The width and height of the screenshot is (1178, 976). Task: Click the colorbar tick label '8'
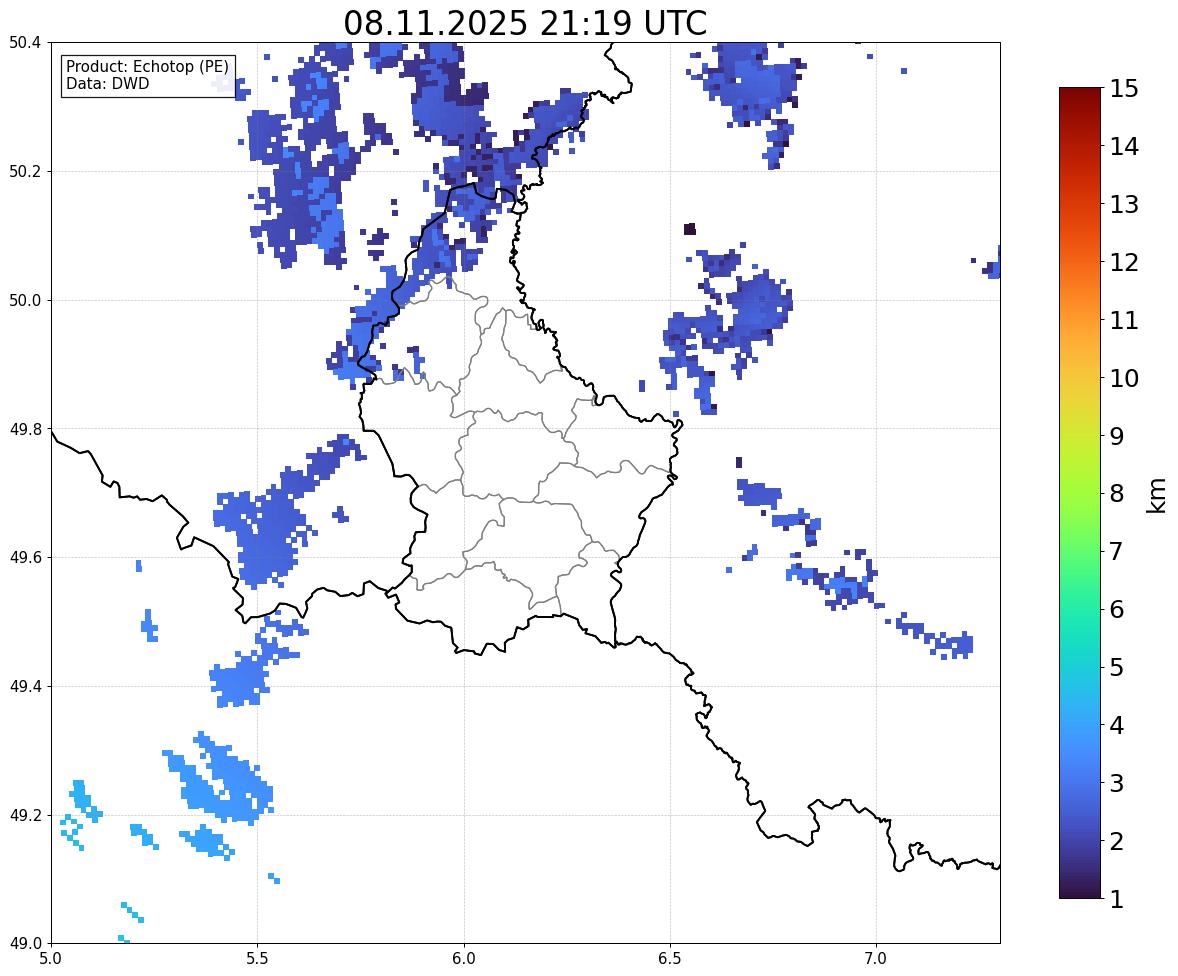[x=1117, y=494]
